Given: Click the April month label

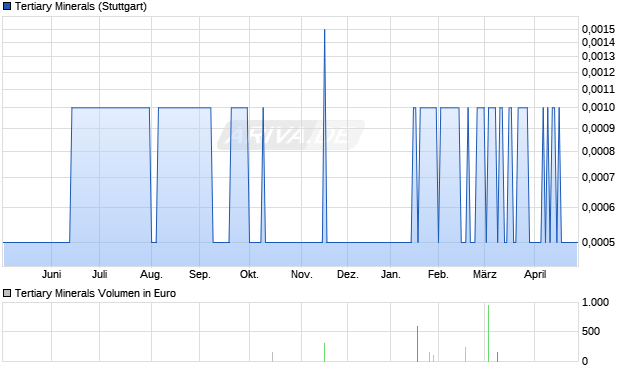Looking at the screenshot, I should coord(535,274).
